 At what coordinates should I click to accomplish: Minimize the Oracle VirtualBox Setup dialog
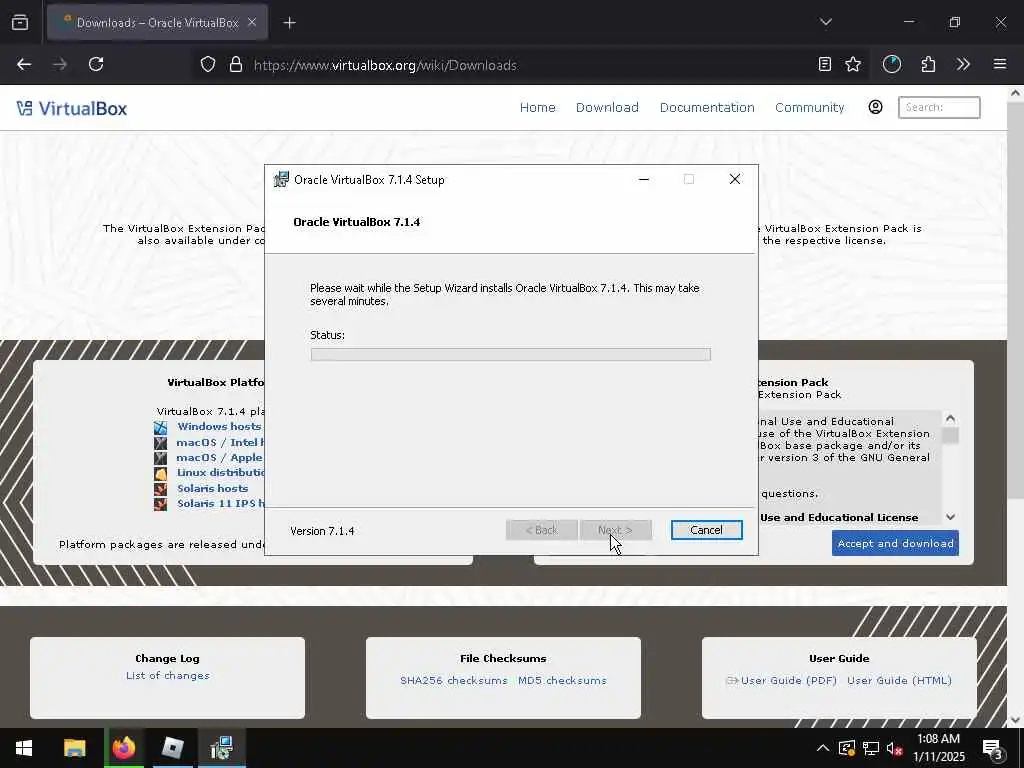pos(644,180)
